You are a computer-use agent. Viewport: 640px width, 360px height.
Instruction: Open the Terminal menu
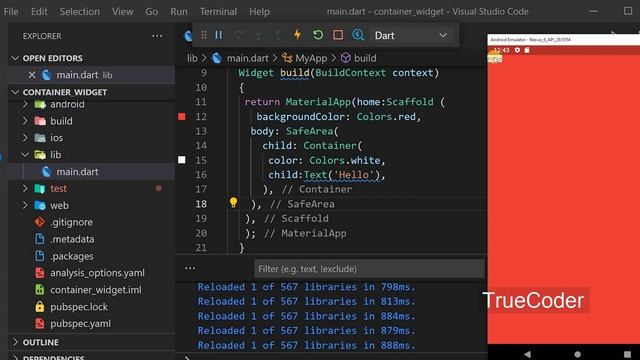(218, 12)
